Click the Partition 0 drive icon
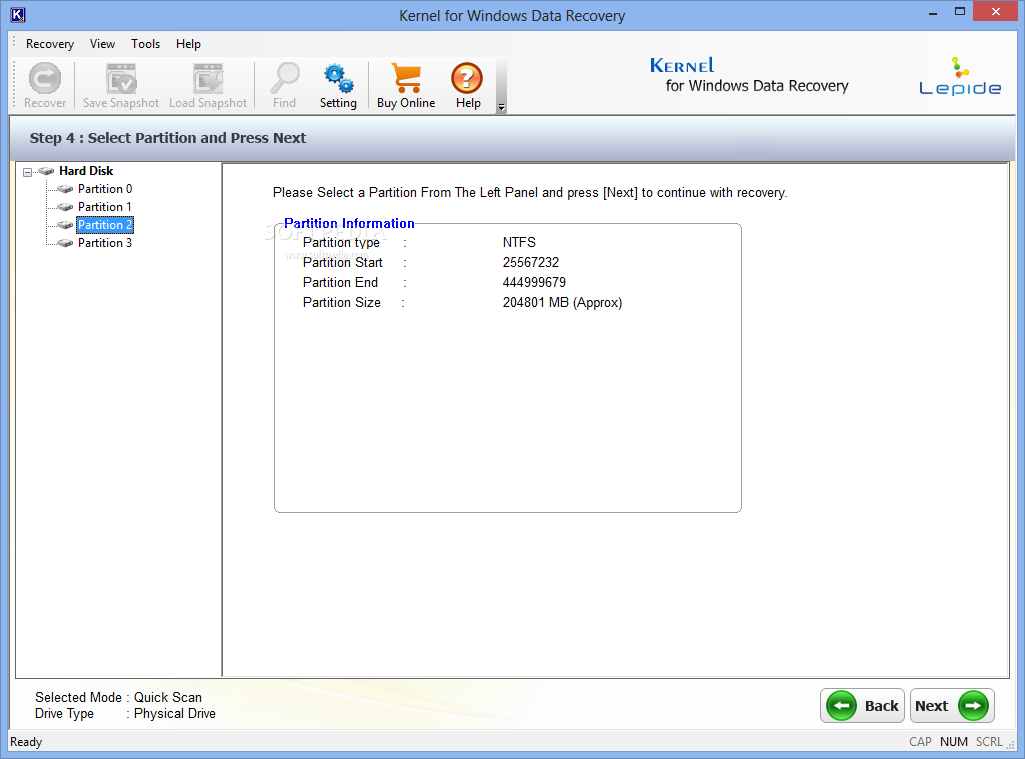1025x759 pixels. (65, 189)
